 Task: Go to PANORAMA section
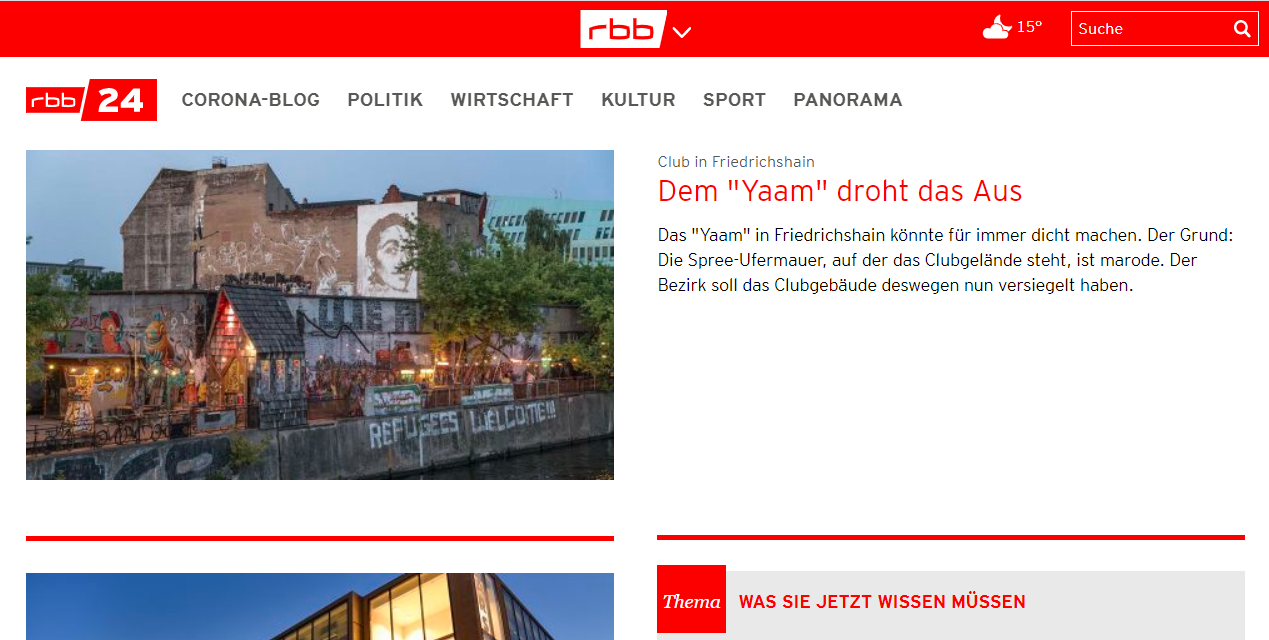[848, 100]
